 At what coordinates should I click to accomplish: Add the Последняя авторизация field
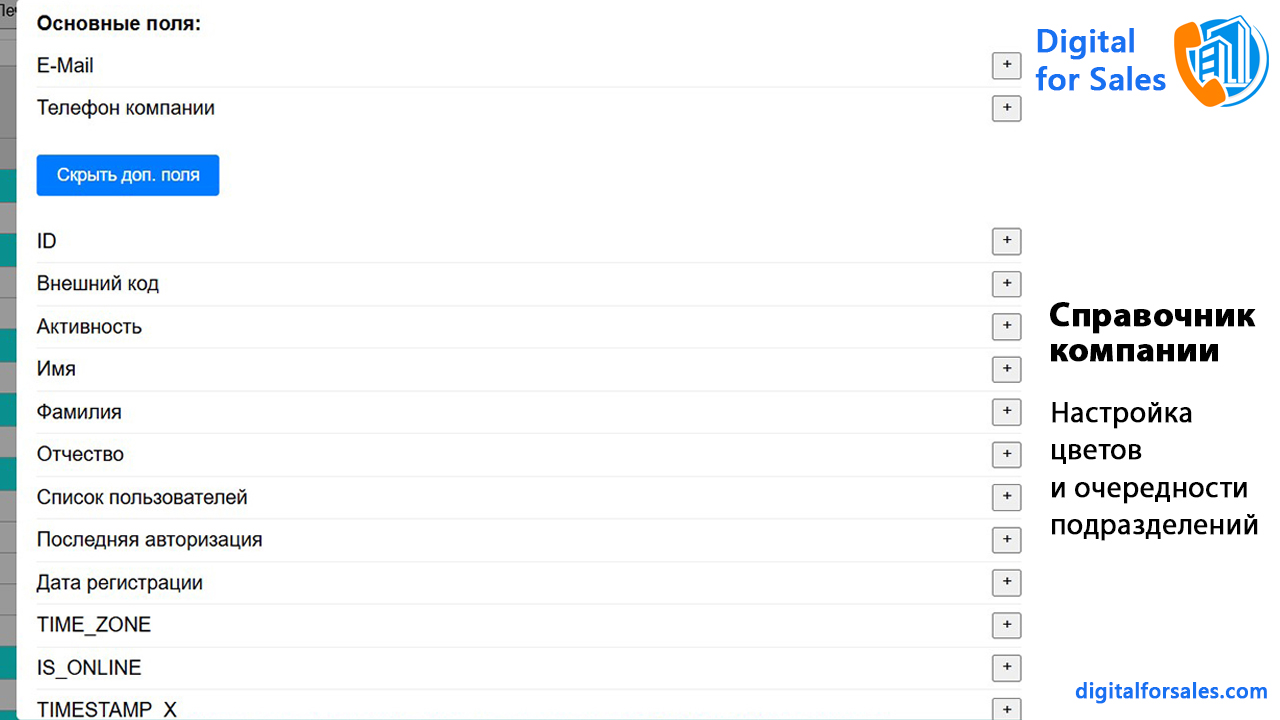pyautogui.click(x=1006, y=540)
